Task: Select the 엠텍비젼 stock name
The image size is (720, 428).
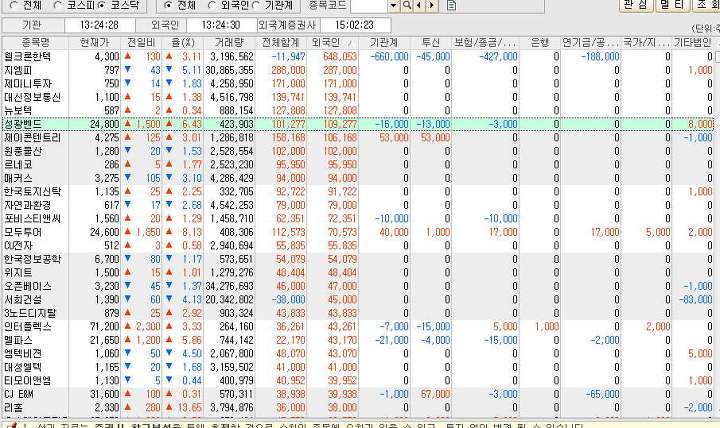Action: pyautogui.click(x=22, y=354)
